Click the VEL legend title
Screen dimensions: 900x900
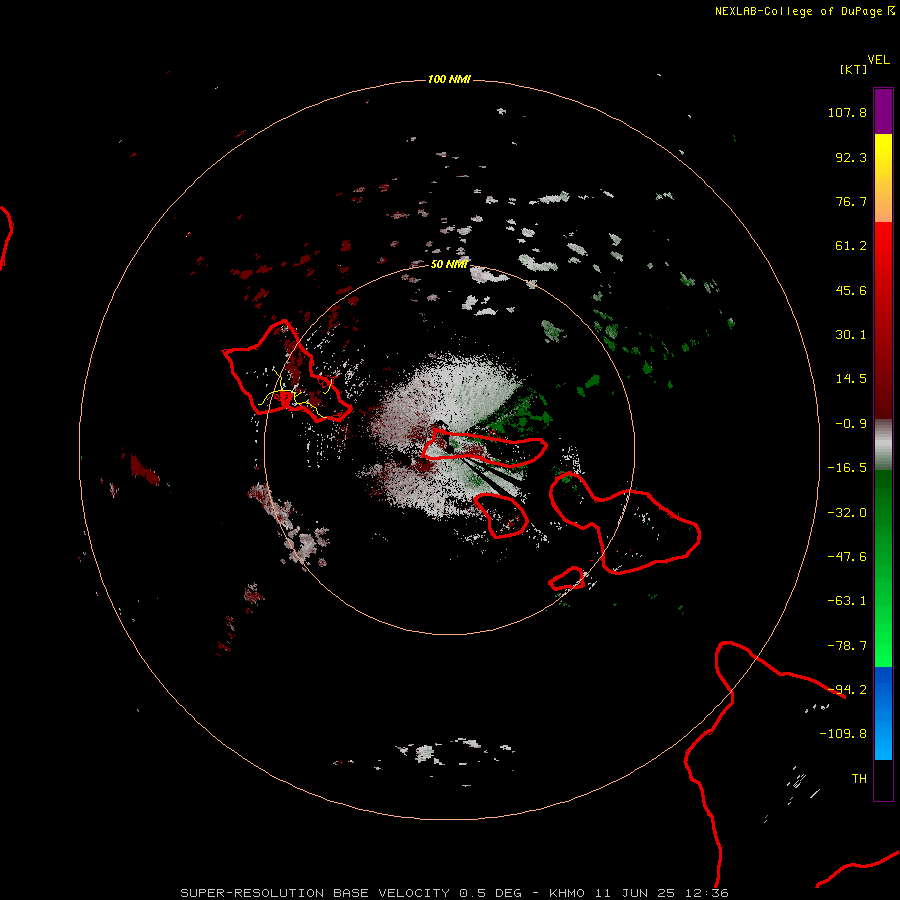[x=878, y=60]
